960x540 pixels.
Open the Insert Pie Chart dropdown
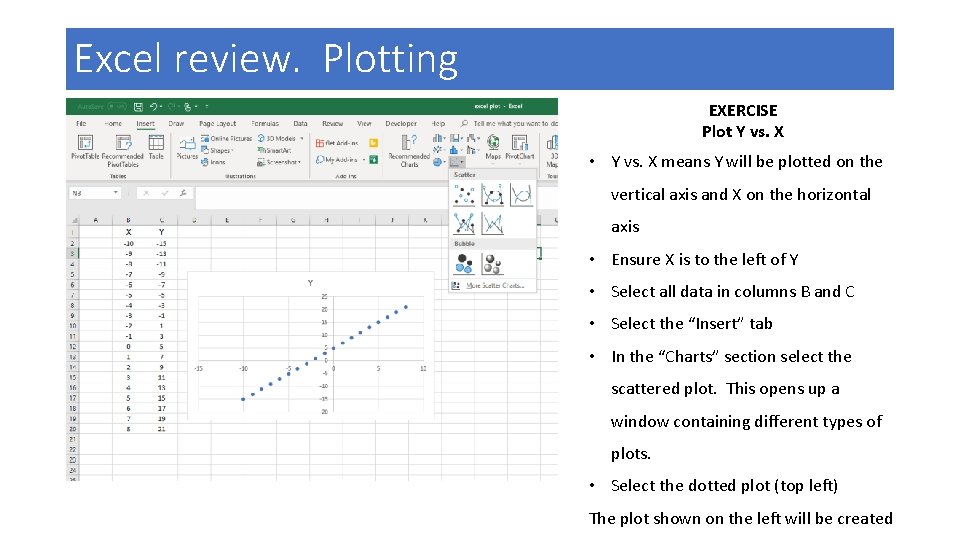[x=438, y=162]
